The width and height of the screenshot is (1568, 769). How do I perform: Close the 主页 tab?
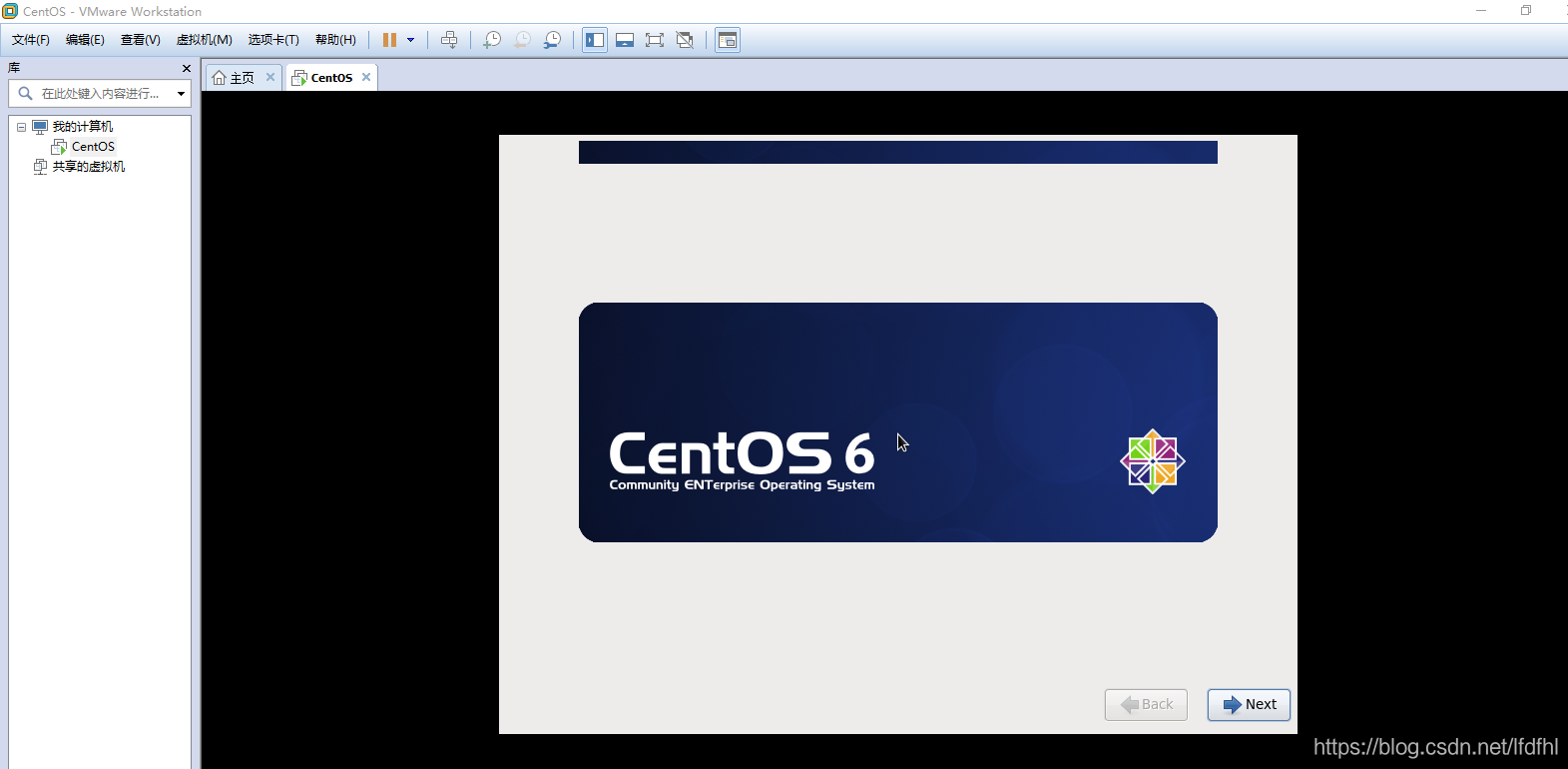270,77
